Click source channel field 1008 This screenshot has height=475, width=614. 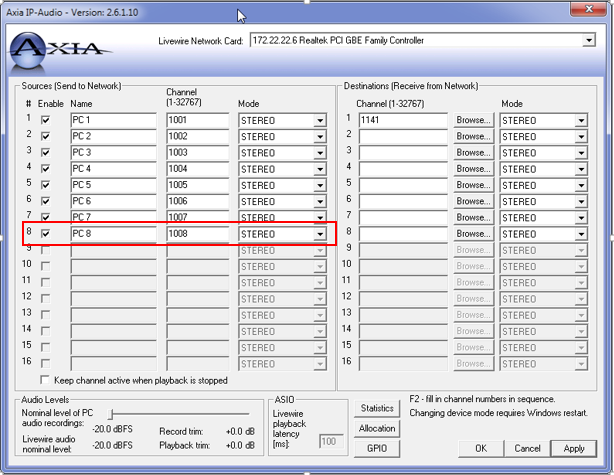point(198,234)
